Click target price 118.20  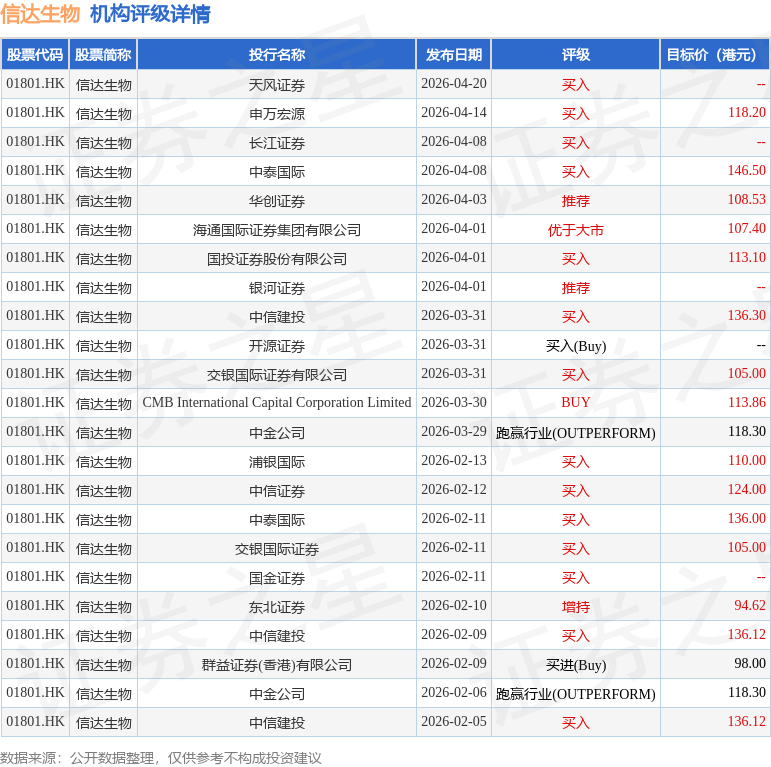746,113
